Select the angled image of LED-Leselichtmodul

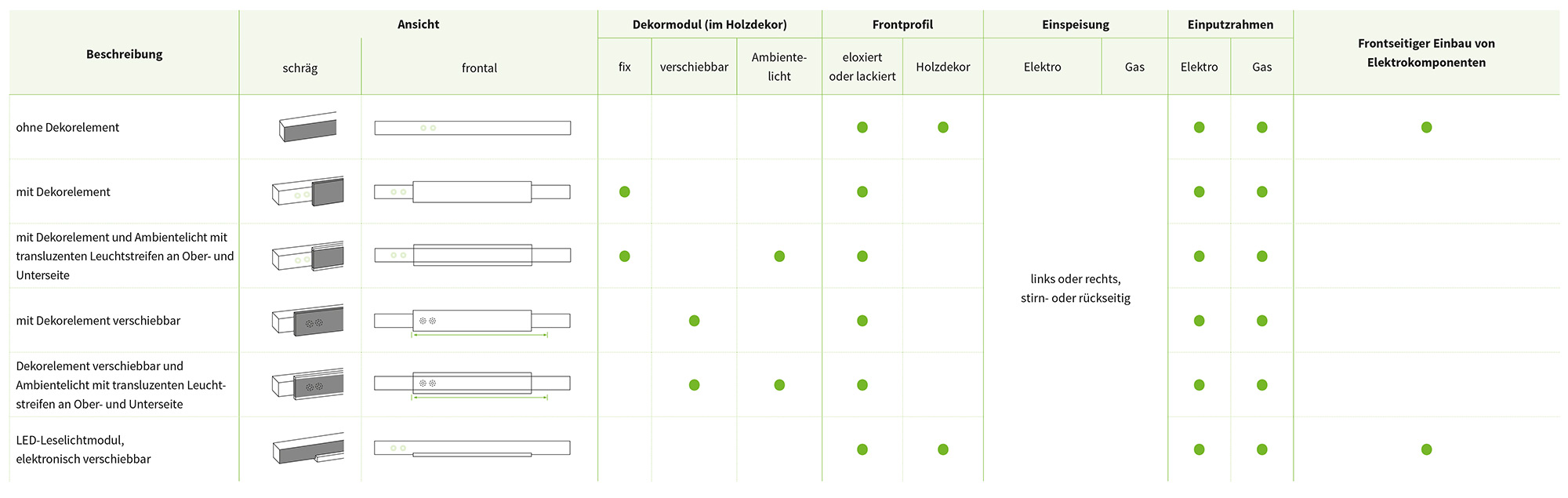(308, 449)
